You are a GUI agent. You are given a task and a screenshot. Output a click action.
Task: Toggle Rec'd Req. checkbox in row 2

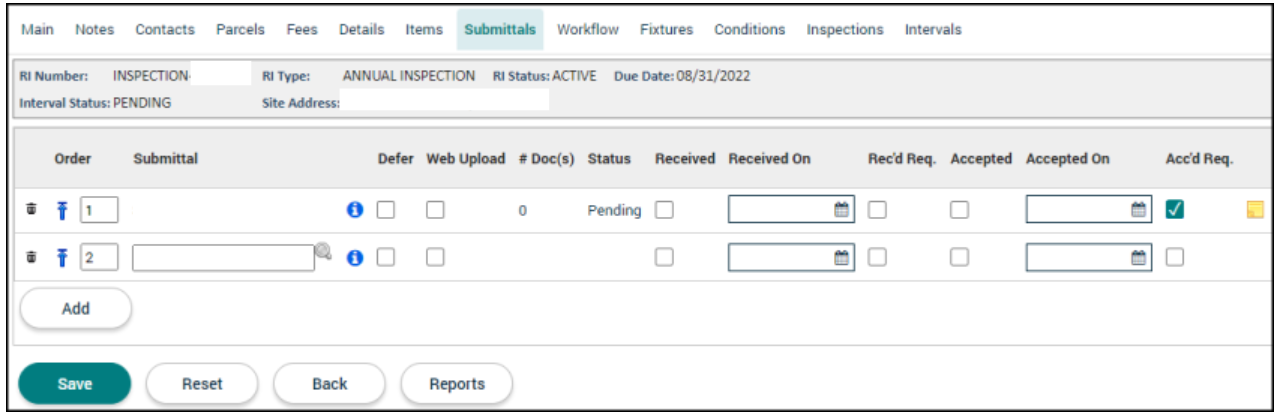[x=876, y=257]
